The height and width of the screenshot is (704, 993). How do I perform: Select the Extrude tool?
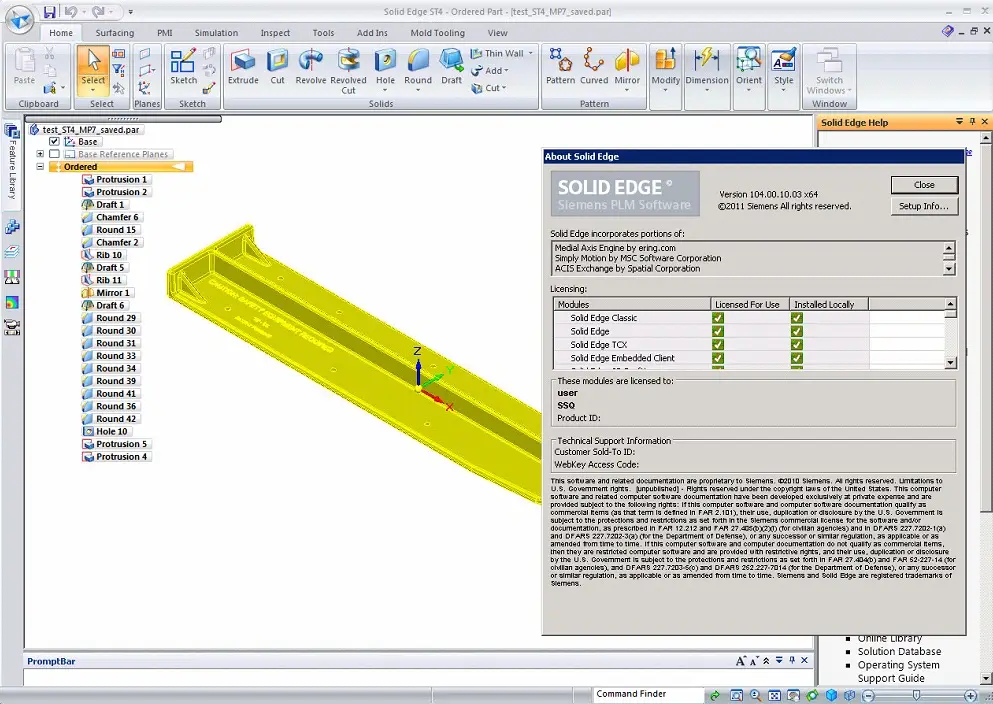[x=243, y=68]
